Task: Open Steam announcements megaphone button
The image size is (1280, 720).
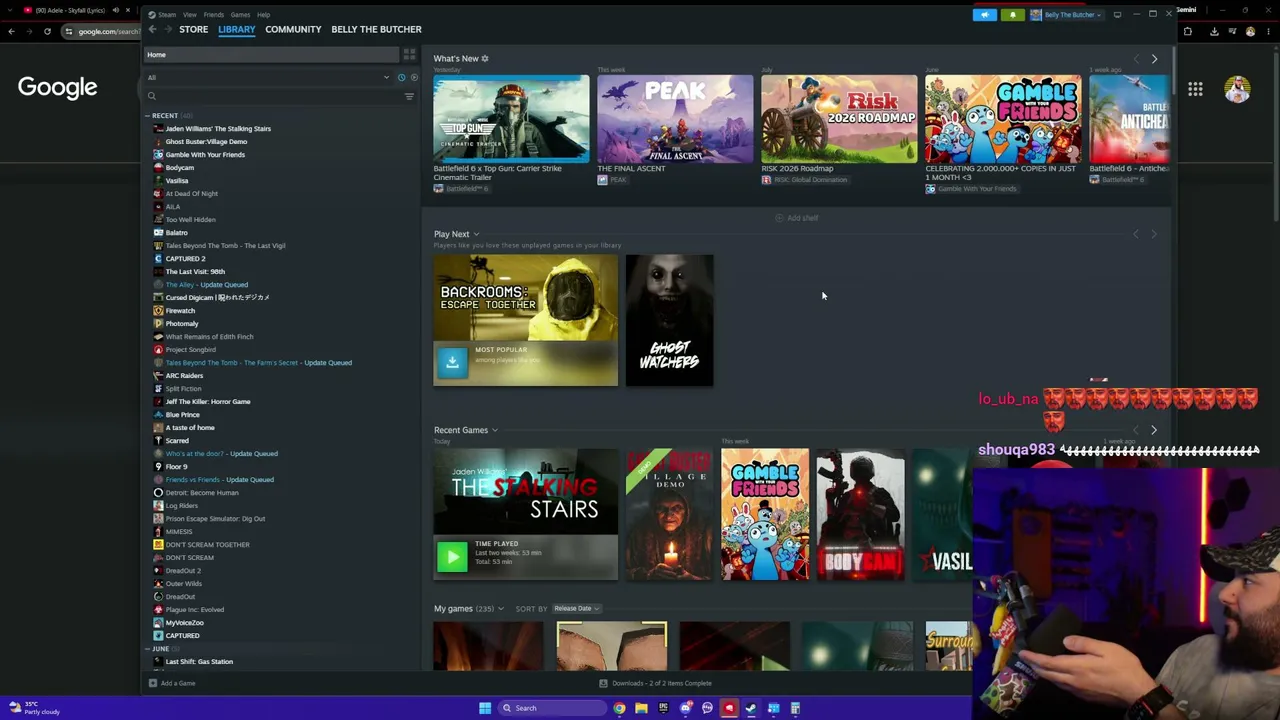Action: click(x=985, y=15)
